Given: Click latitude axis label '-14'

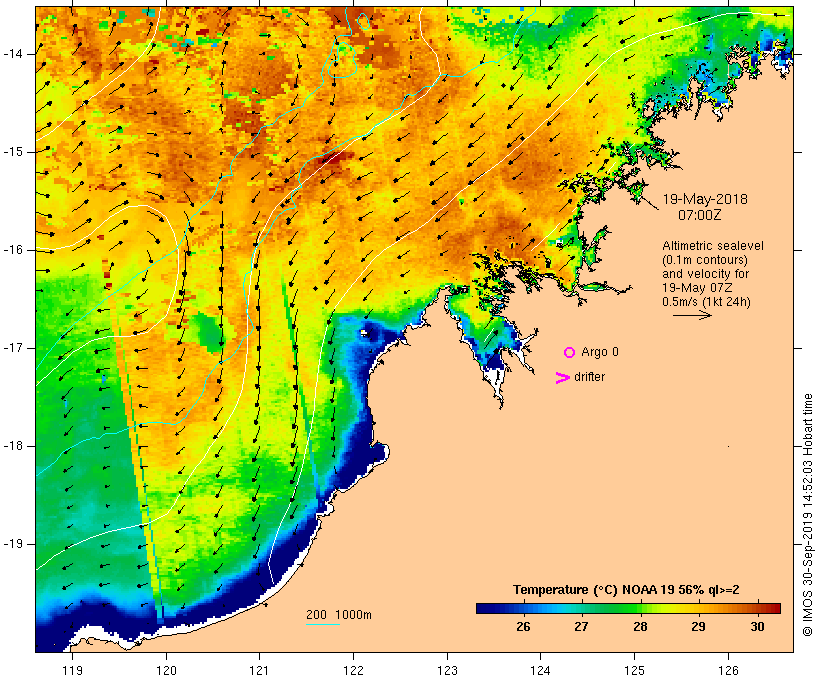Looking at the screenshot, I should [13, 54].
